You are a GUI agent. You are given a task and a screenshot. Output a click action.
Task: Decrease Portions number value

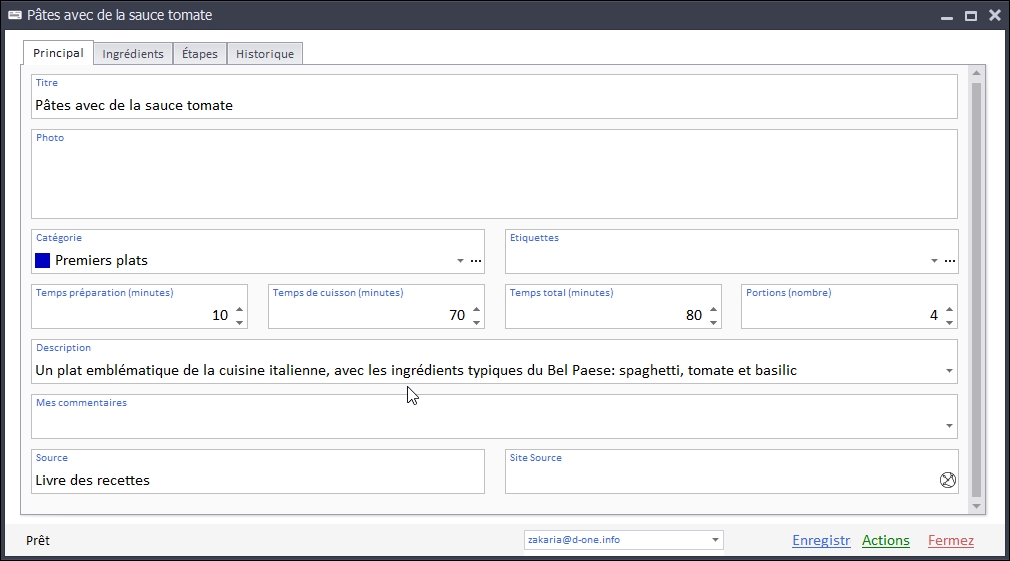click(950, 322)
